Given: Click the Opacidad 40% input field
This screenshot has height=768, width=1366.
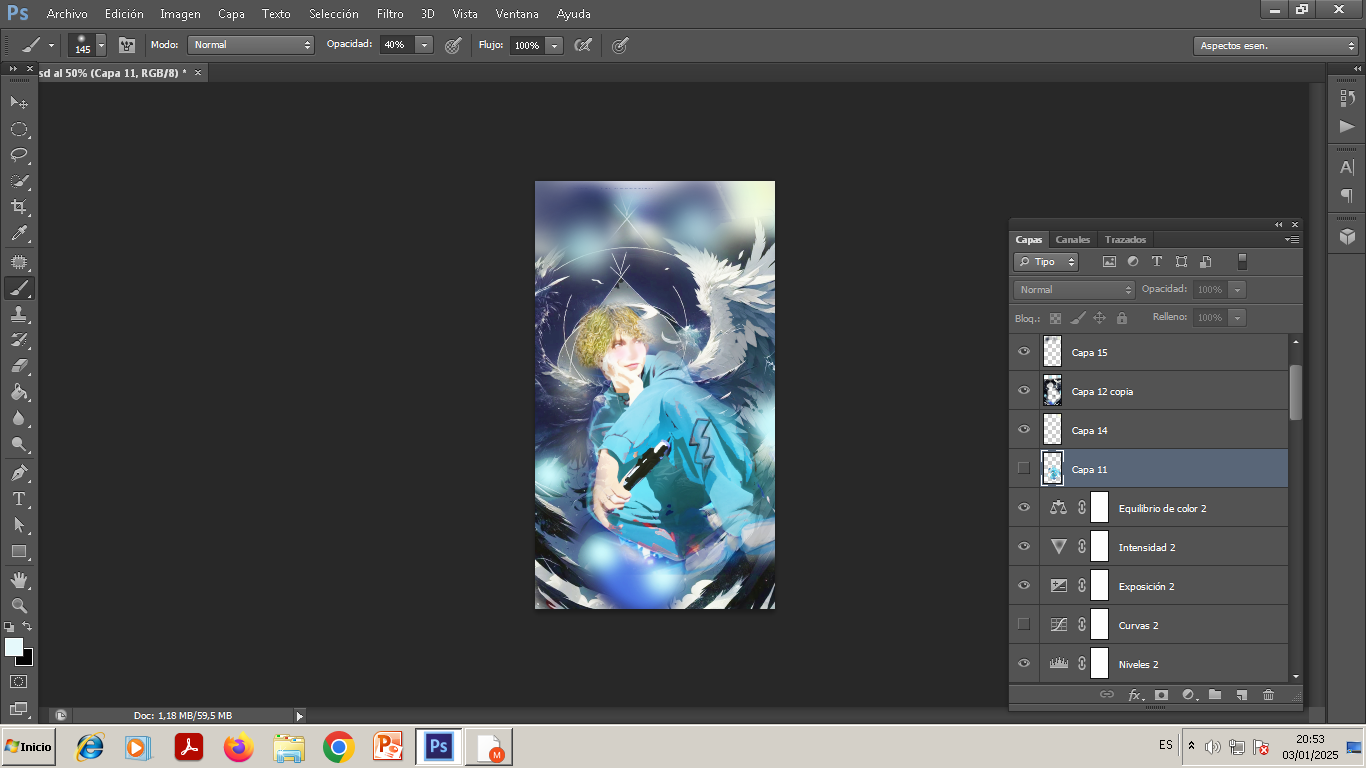Looking at the screenshot, I should coord(396,45).
